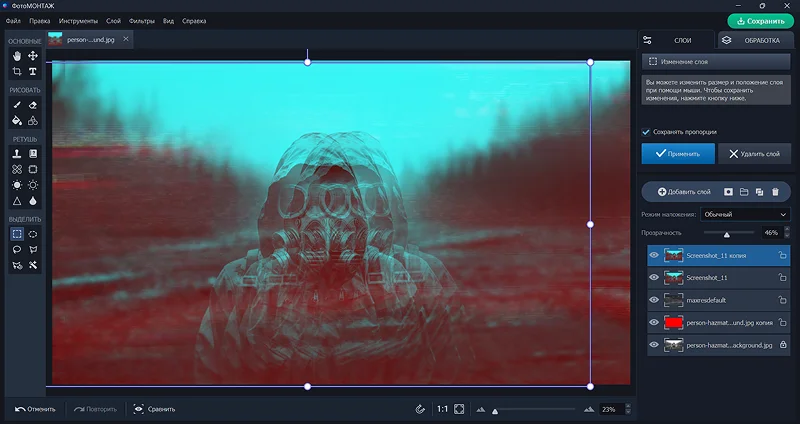Open the Инструменты menu
The width and height of the screenshot is (800, 424).
click(78, 21)
